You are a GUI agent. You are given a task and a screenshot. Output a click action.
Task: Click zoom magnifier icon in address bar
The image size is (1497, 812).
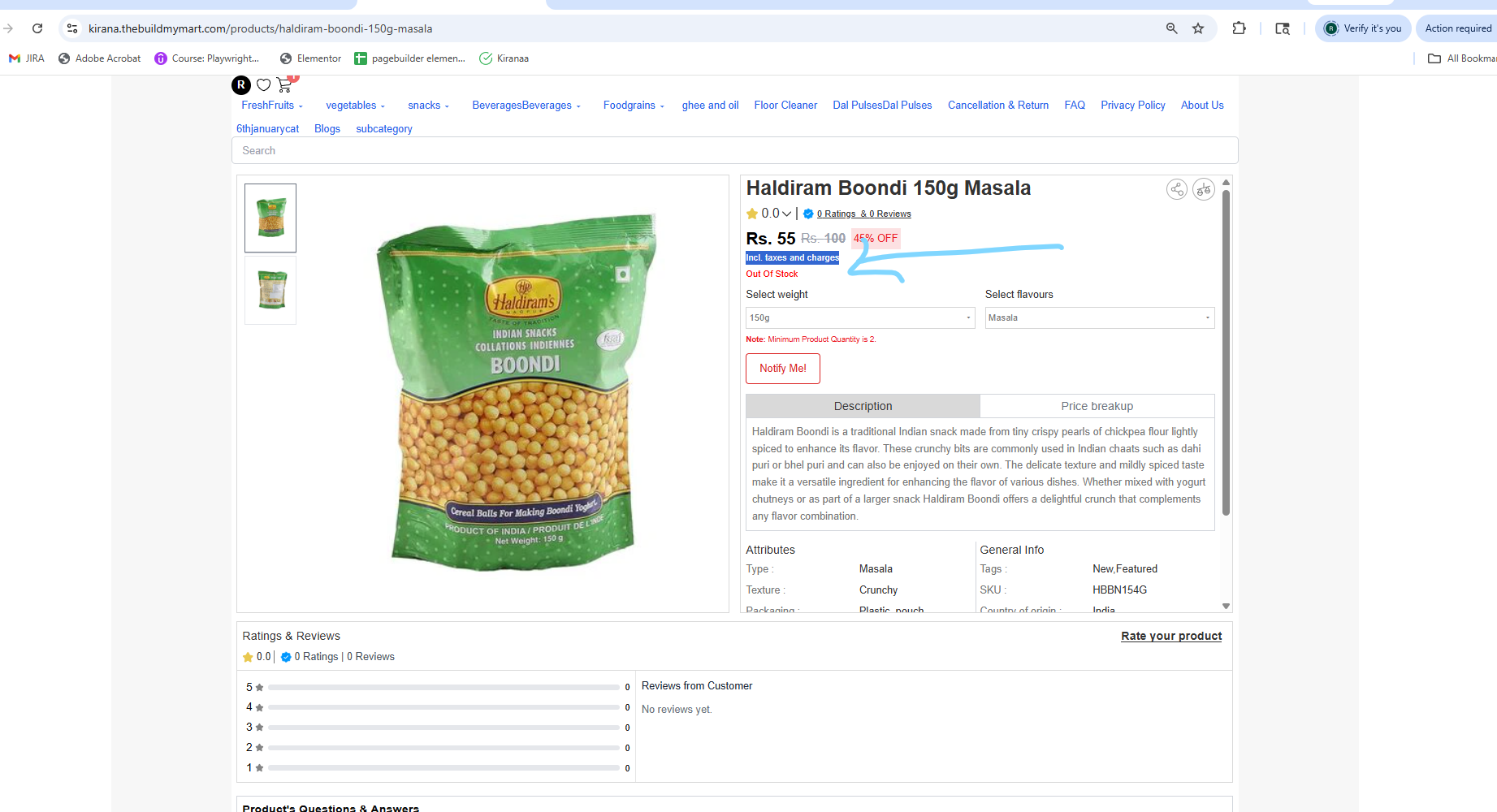coord(1171,28)
